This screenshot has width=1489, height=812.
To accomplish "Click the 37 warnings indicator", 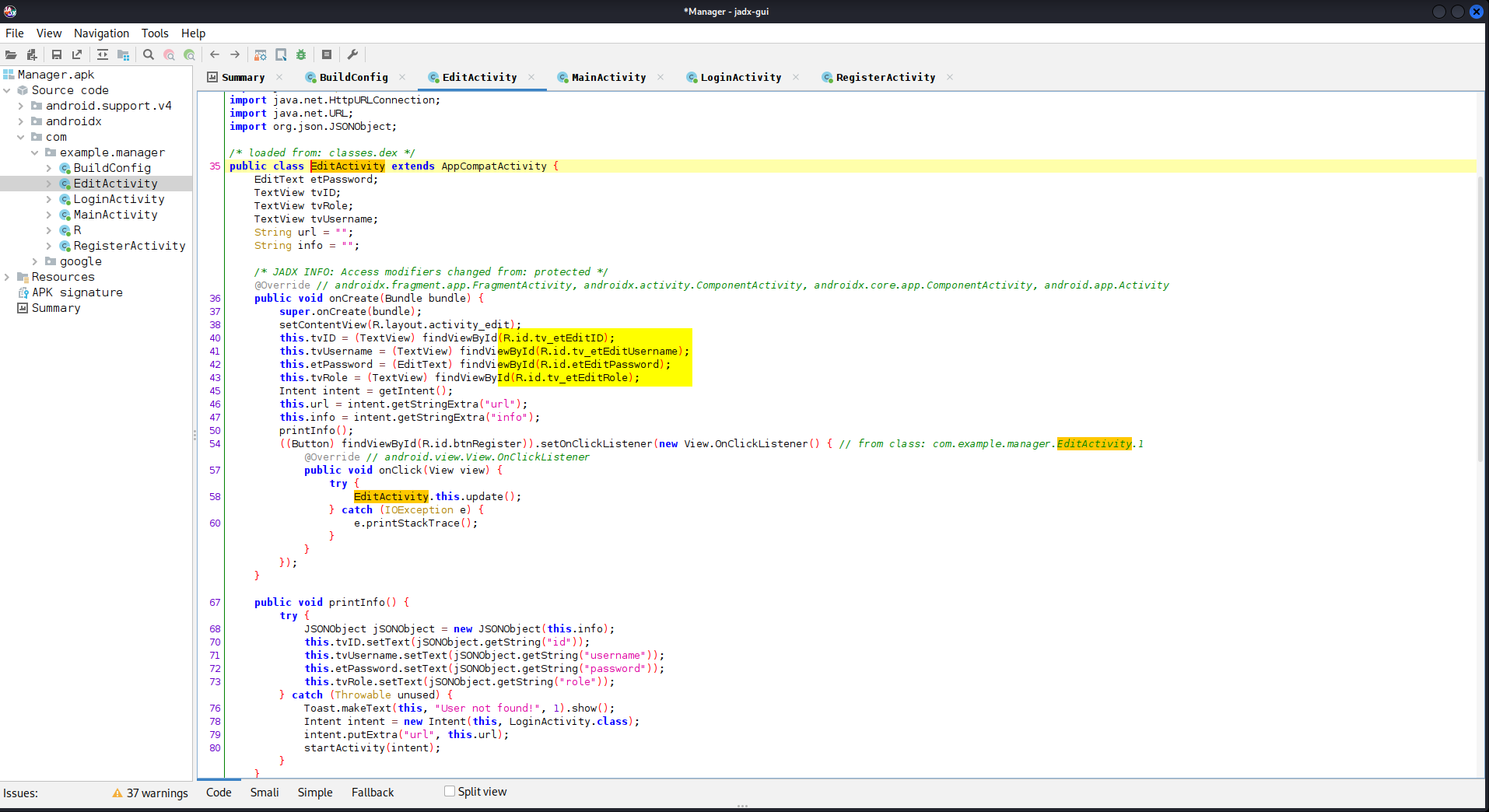I will point(150,793).
